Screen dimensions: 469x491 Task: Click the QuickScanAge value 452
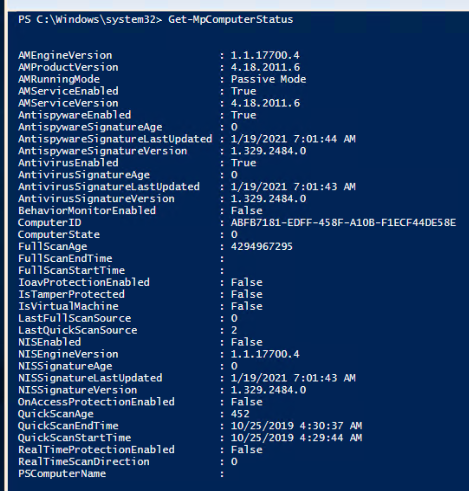240,414
